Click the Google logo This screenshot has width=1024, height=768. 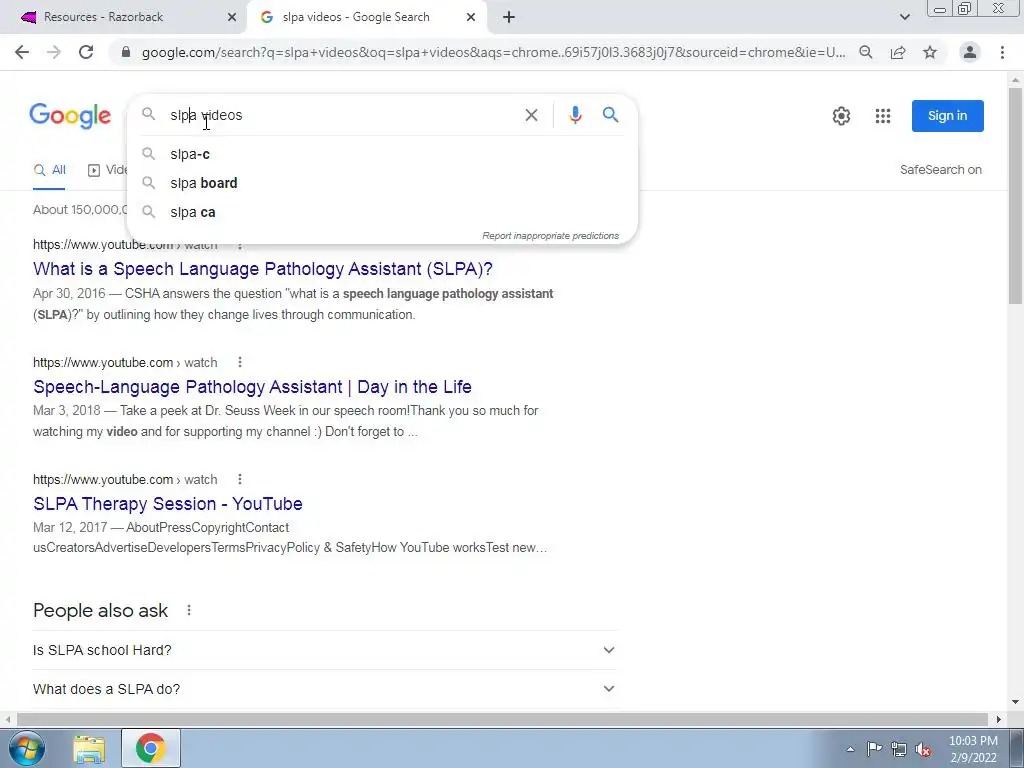coord(70,116)
